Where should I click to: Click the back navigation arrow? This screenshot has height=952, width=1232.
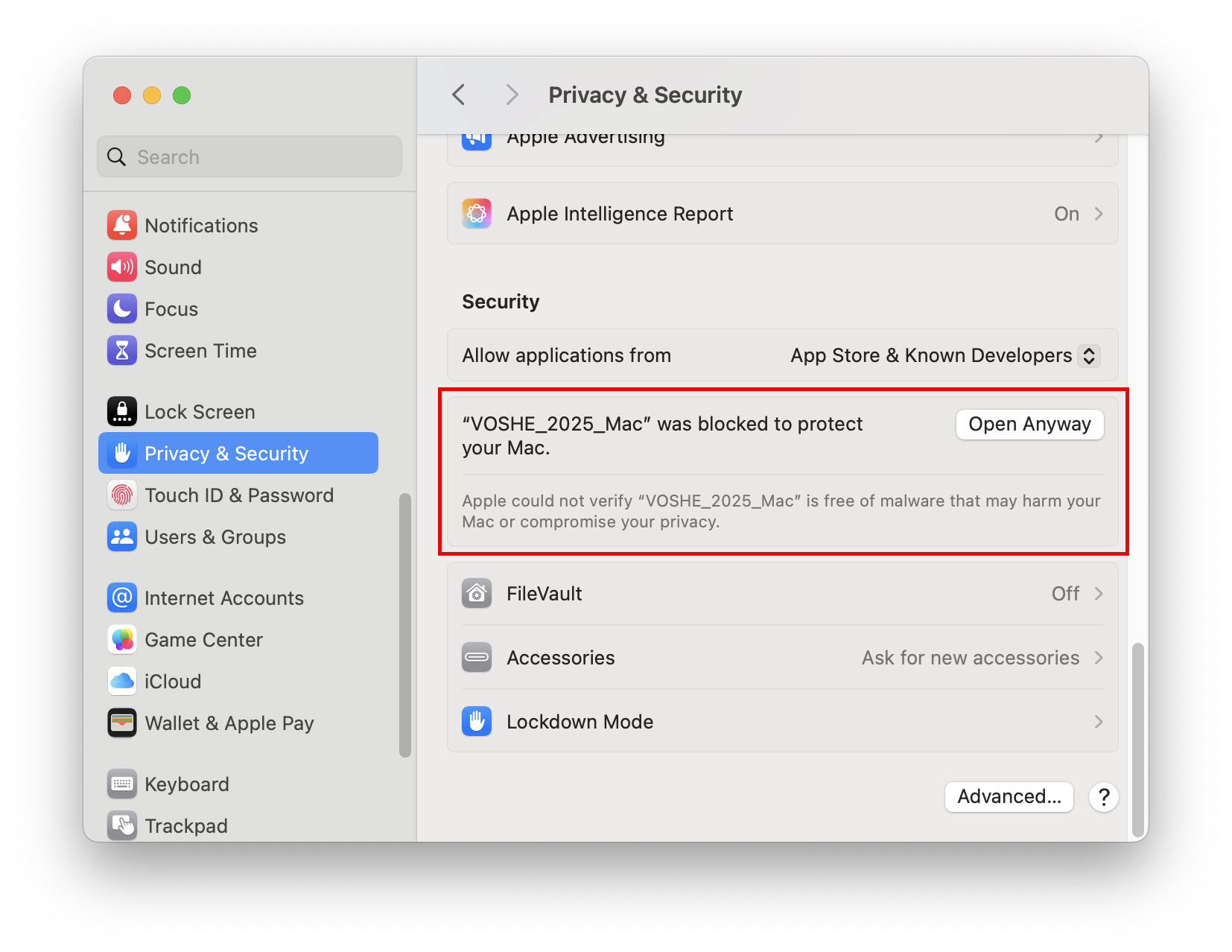click(459, 95)
